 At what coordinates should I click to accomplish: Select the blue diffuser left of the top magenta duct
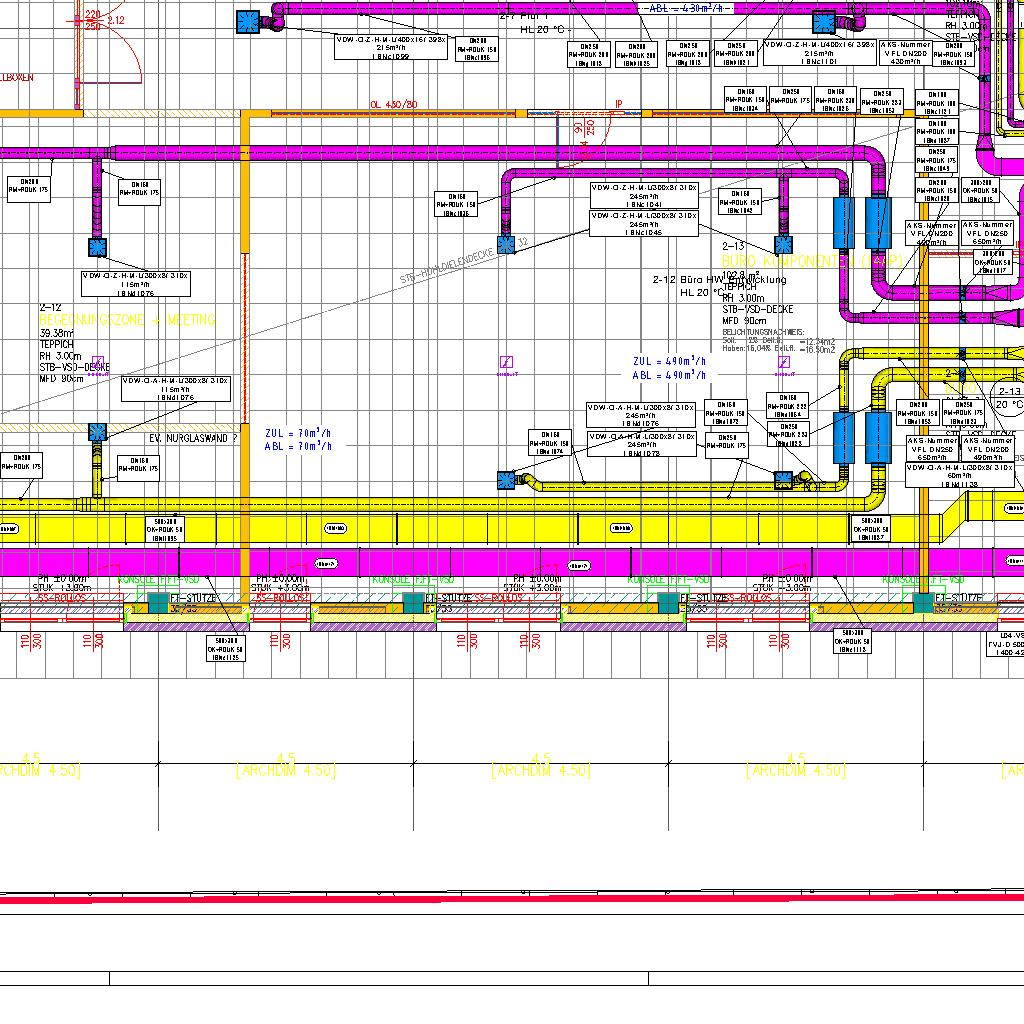[x=247, y=22]
